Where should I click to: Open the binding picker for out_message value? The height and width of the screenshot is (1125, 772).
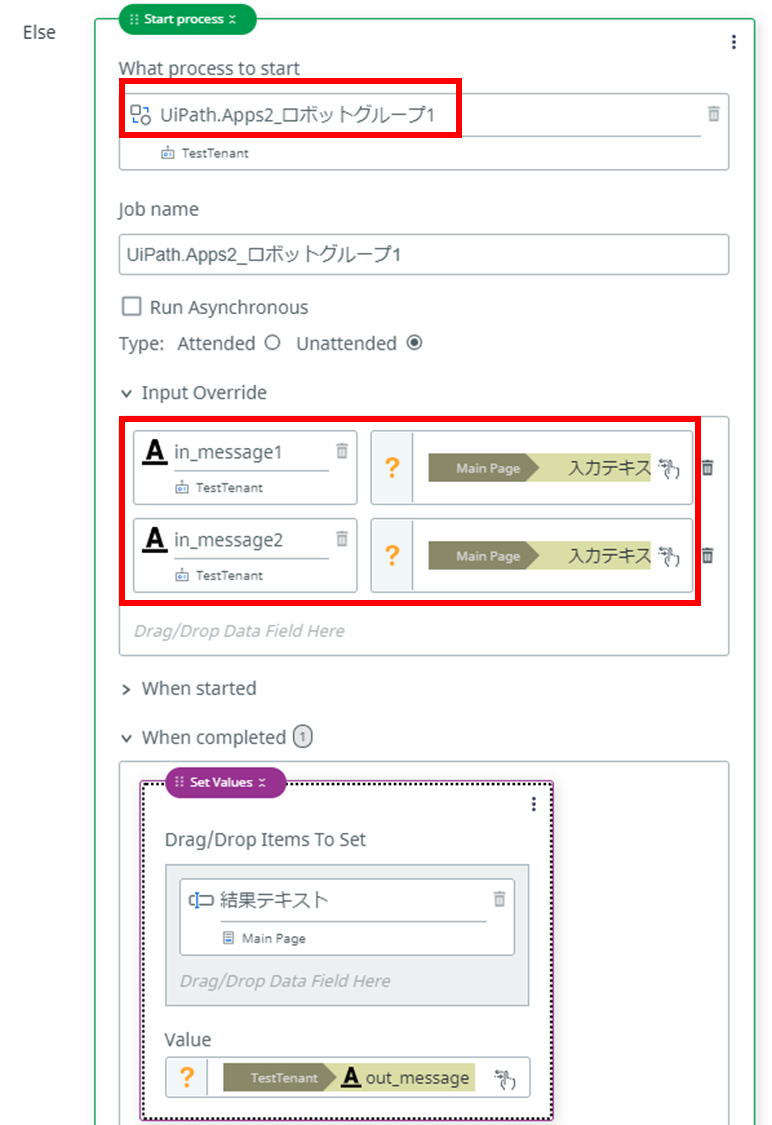click(504, 1078)
